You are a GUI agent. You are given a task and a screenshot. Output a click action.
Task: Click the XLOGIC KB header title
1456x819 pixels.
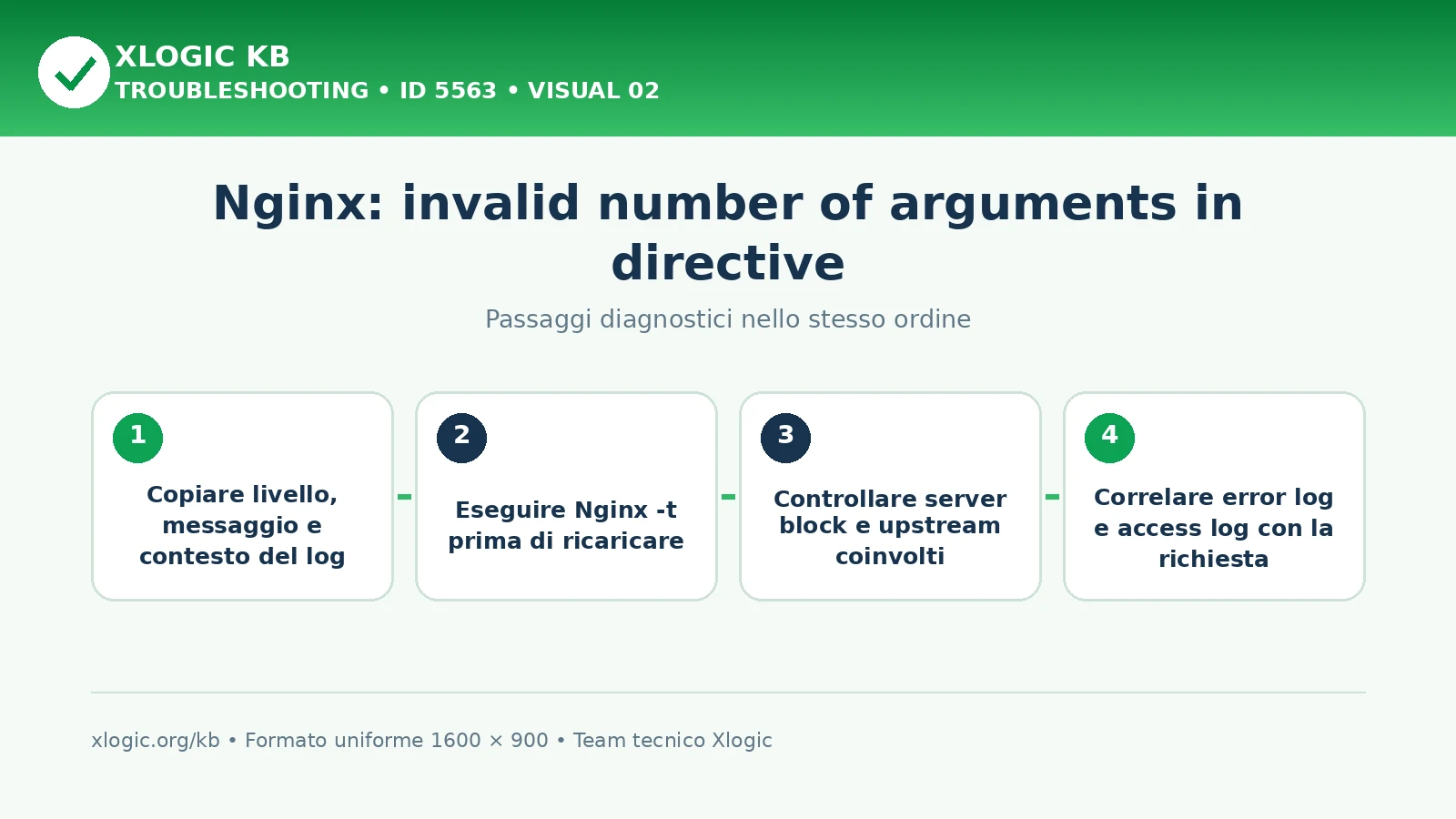point(202,56)
